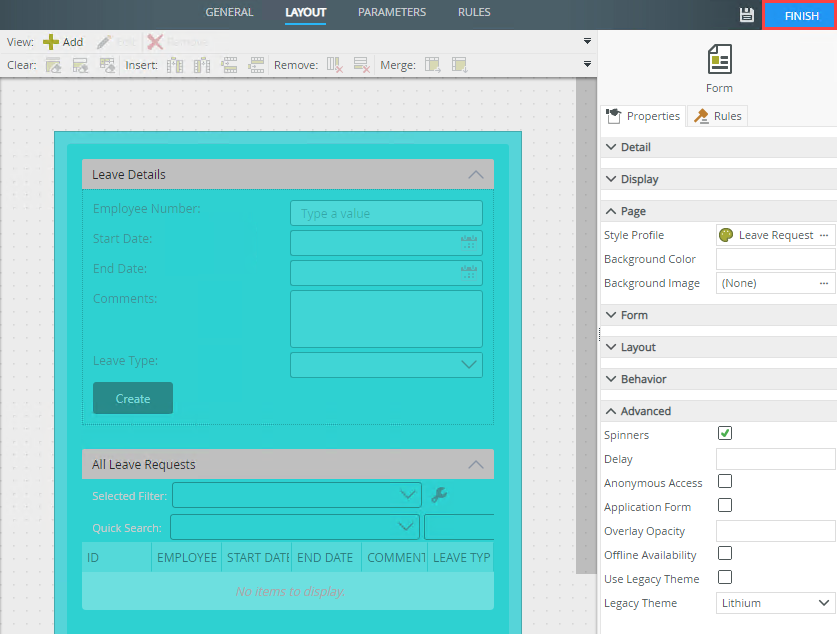Image resolution: width=837 pixels, height=634 pixels.
Task: Click the Remove row icon
Action: coord(362,65)
